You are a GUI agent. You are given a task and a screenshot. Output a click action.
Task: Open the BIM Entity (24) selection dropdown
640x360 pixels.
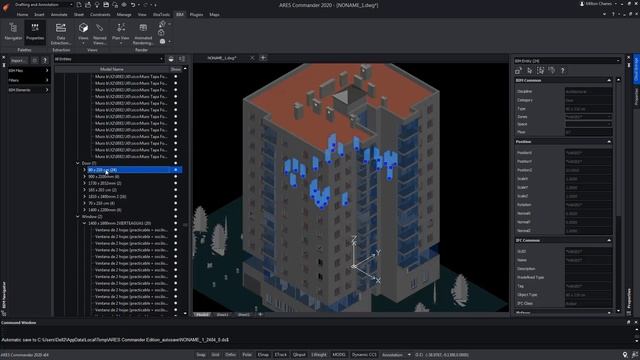click(x=567, y=61)
